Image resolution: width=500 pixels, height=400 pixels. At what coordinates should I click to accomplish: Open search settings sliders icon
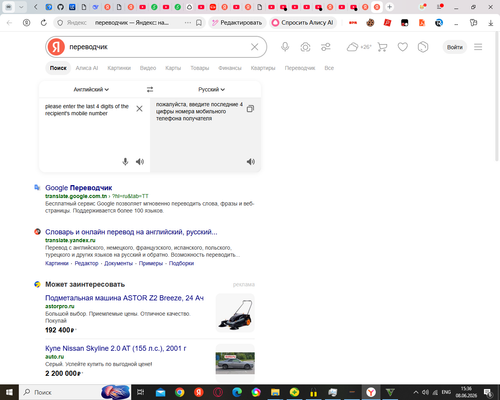(326, 47)
